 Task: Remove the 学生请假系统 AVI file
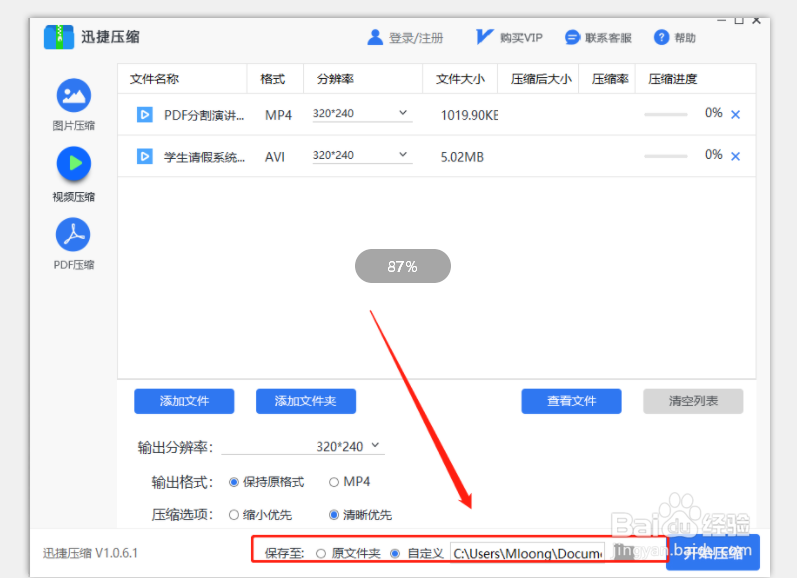(735, 157)
